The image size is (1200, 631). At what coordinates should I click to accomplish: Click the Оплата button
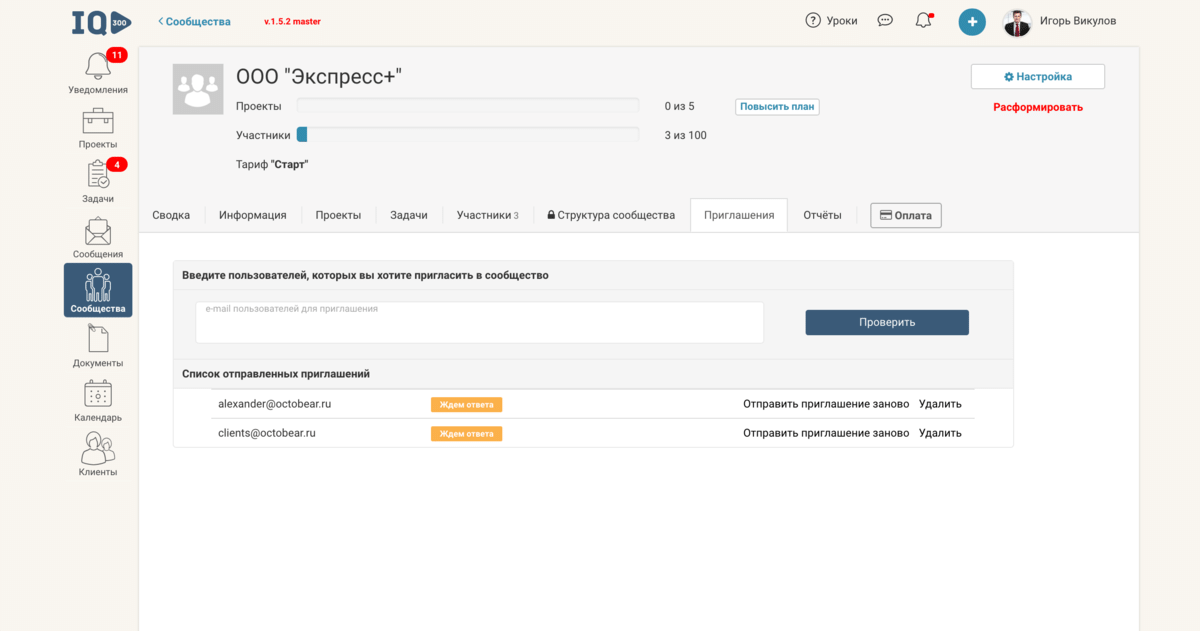click(906, 215)
